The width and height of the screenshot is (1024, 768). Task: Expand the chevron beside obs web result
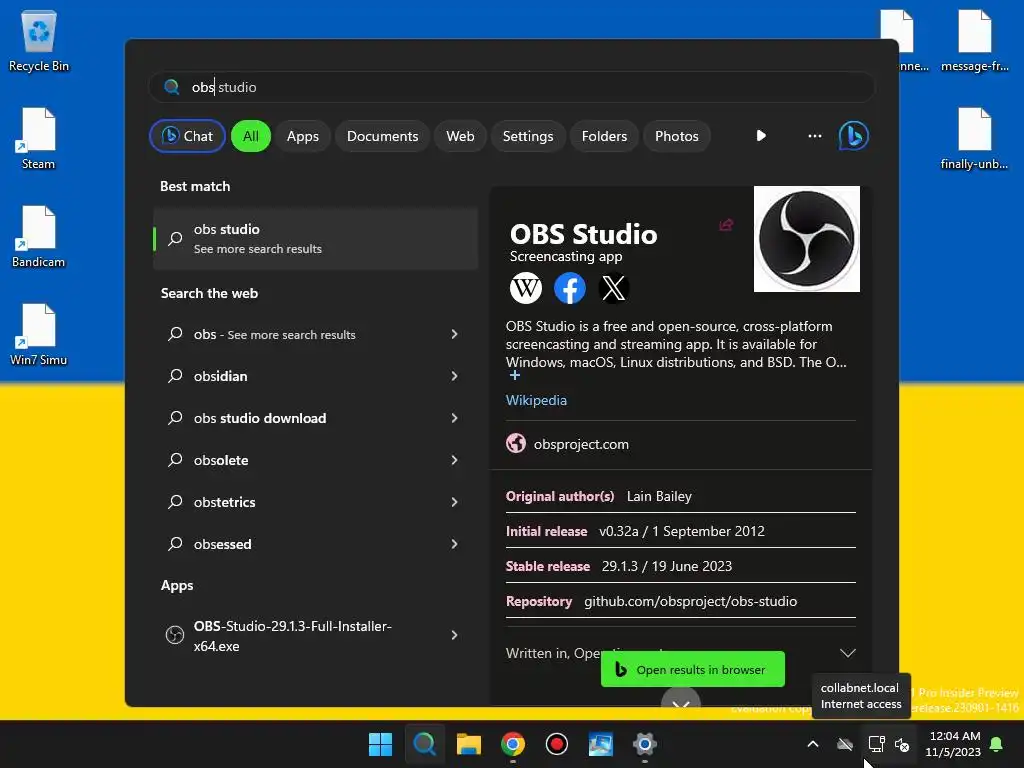click(x=455, y=334)
